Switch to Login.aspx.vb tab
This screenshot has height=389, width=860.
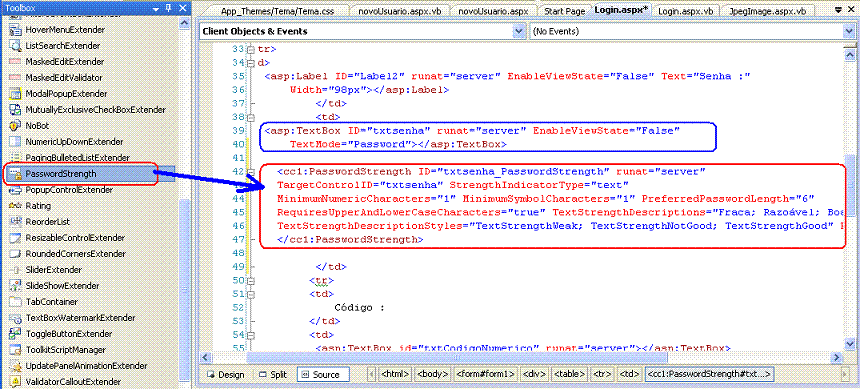(686, 12)
